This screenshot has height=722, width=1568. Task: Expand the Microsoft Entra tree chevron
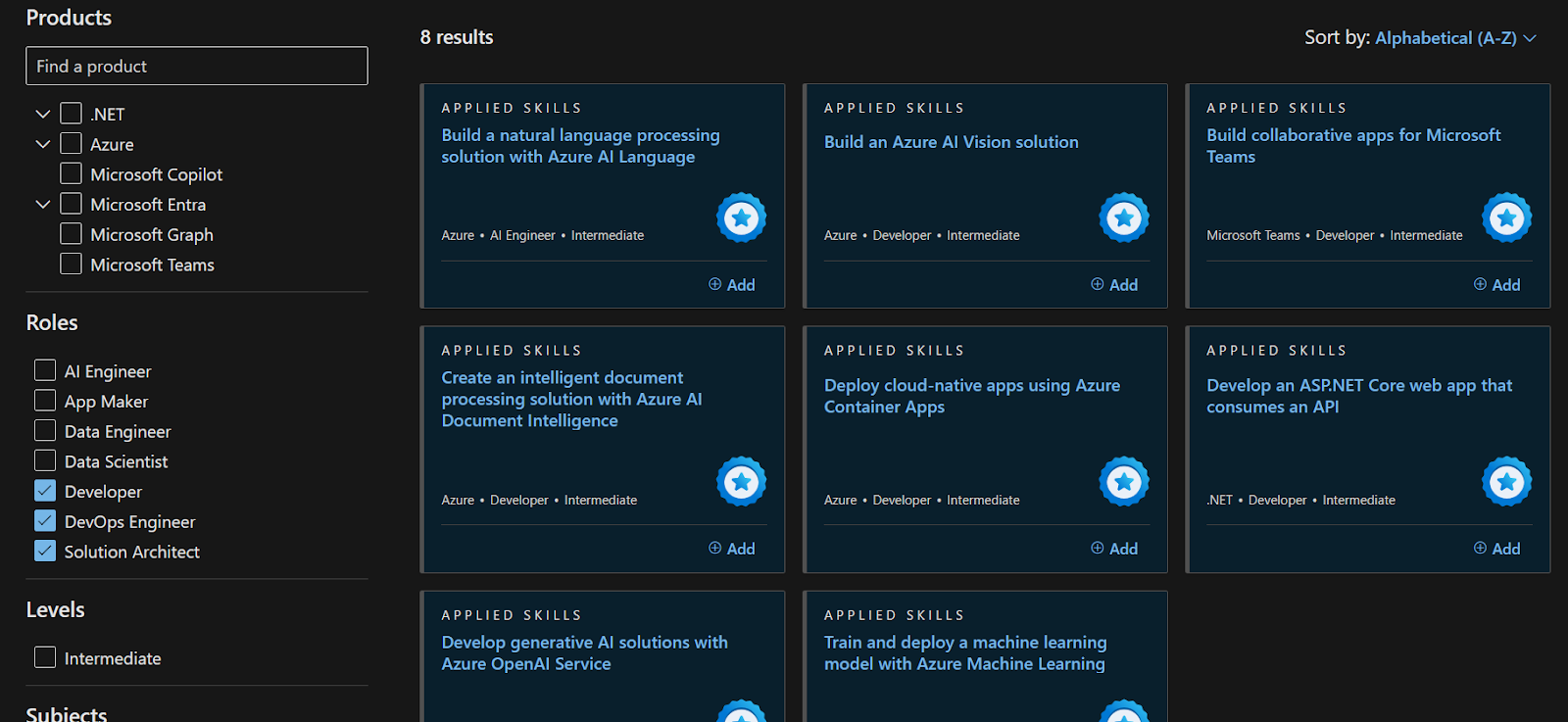(42, 204)
